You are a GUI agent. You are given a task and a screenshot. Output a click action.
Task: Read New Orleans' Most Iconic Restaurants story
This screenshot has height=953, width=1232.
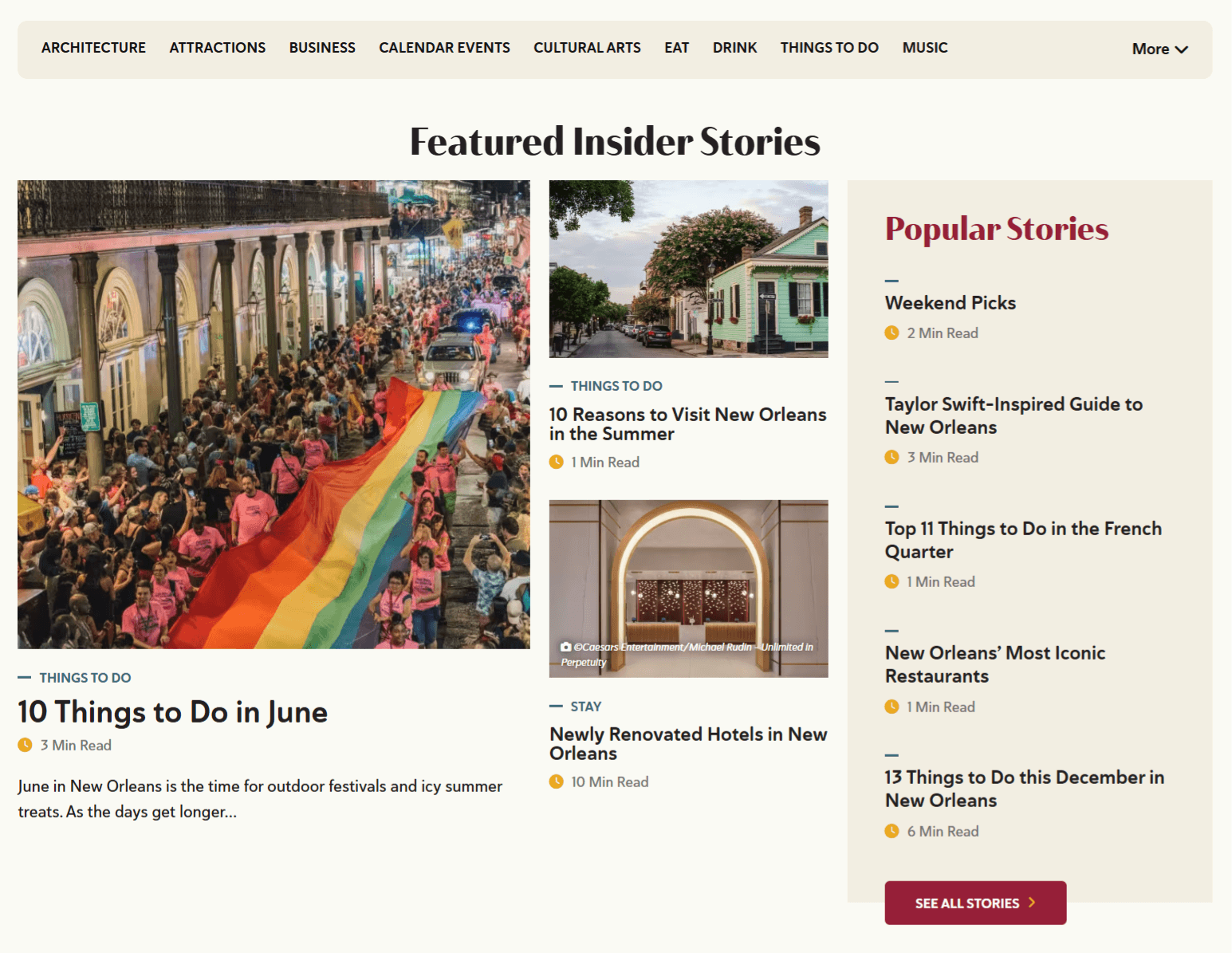tap(995, 664)
